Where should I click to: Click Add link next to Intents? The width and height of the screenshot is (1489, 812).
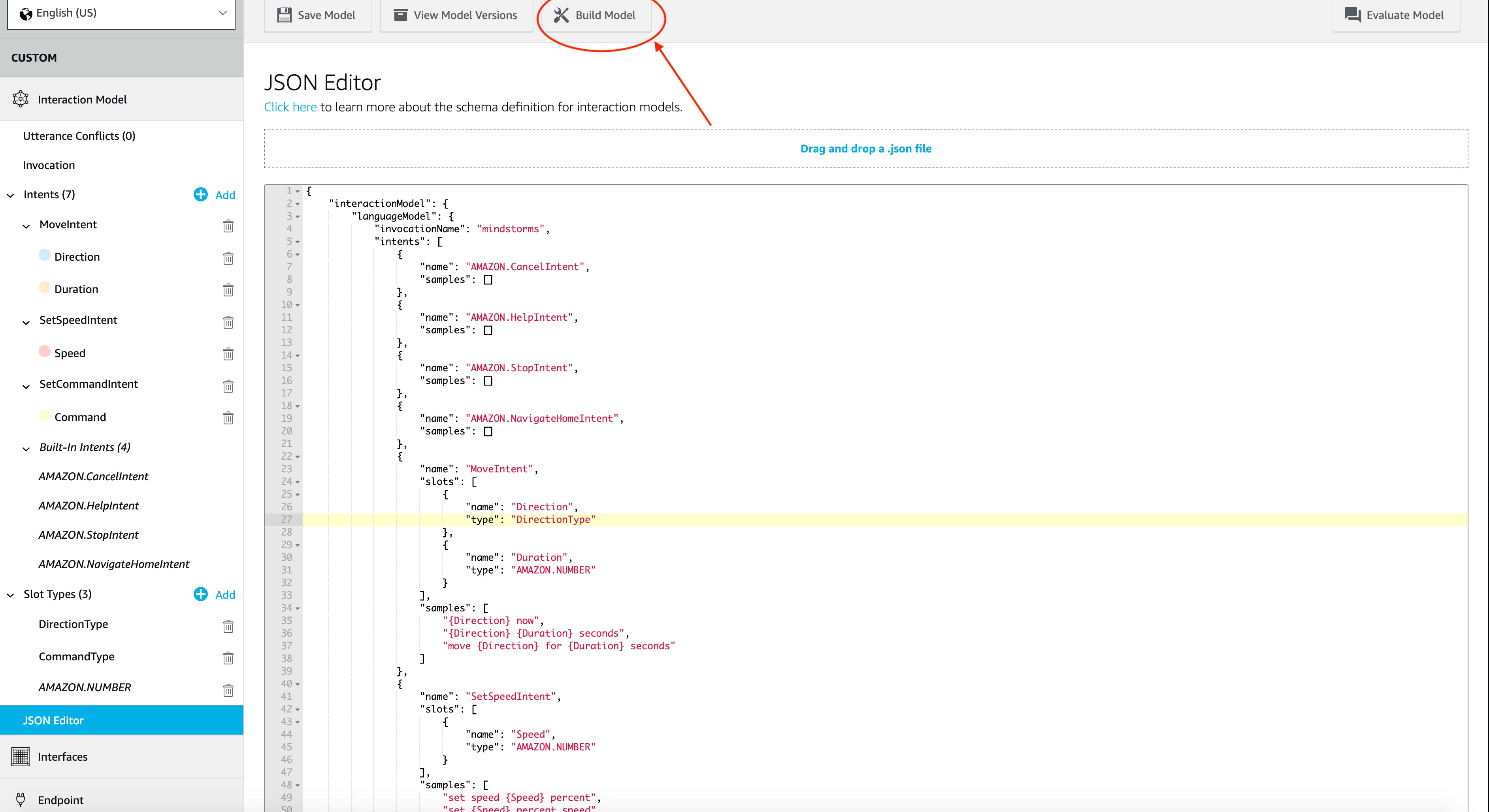click(x=225, y=195)
